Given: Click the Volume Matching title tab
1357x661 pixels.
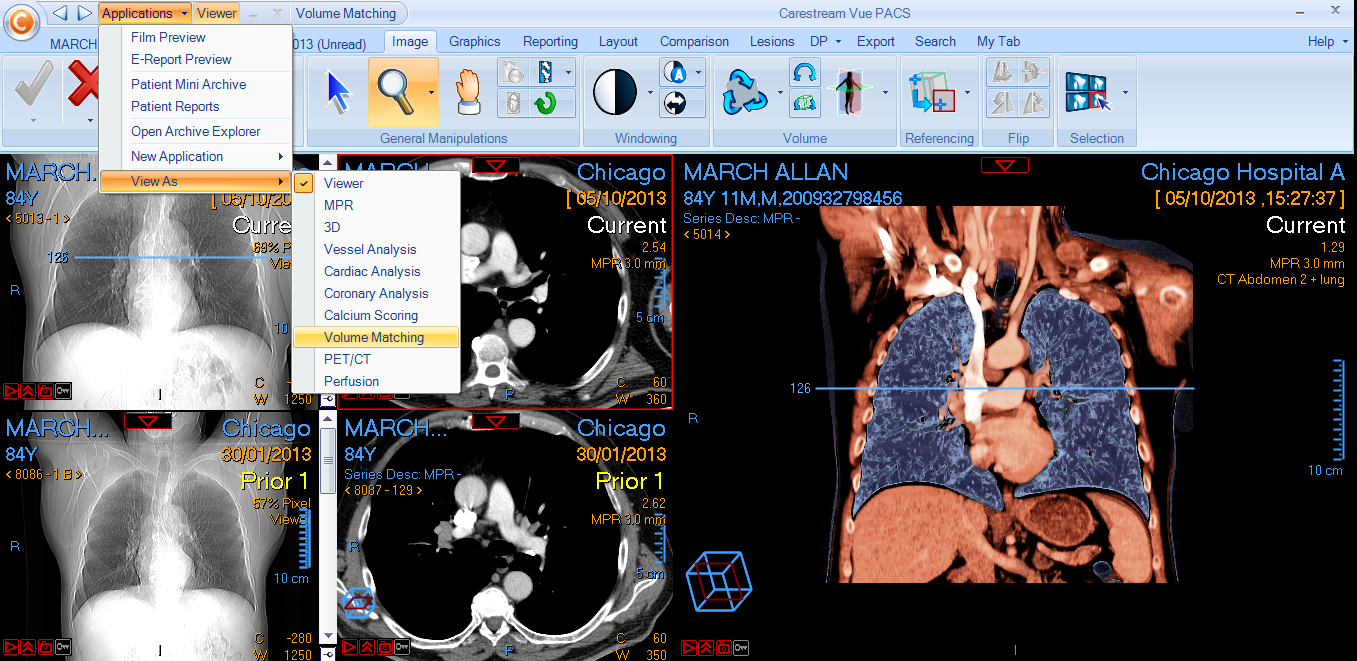Looking at the screenshot, I should coord(346,13).
